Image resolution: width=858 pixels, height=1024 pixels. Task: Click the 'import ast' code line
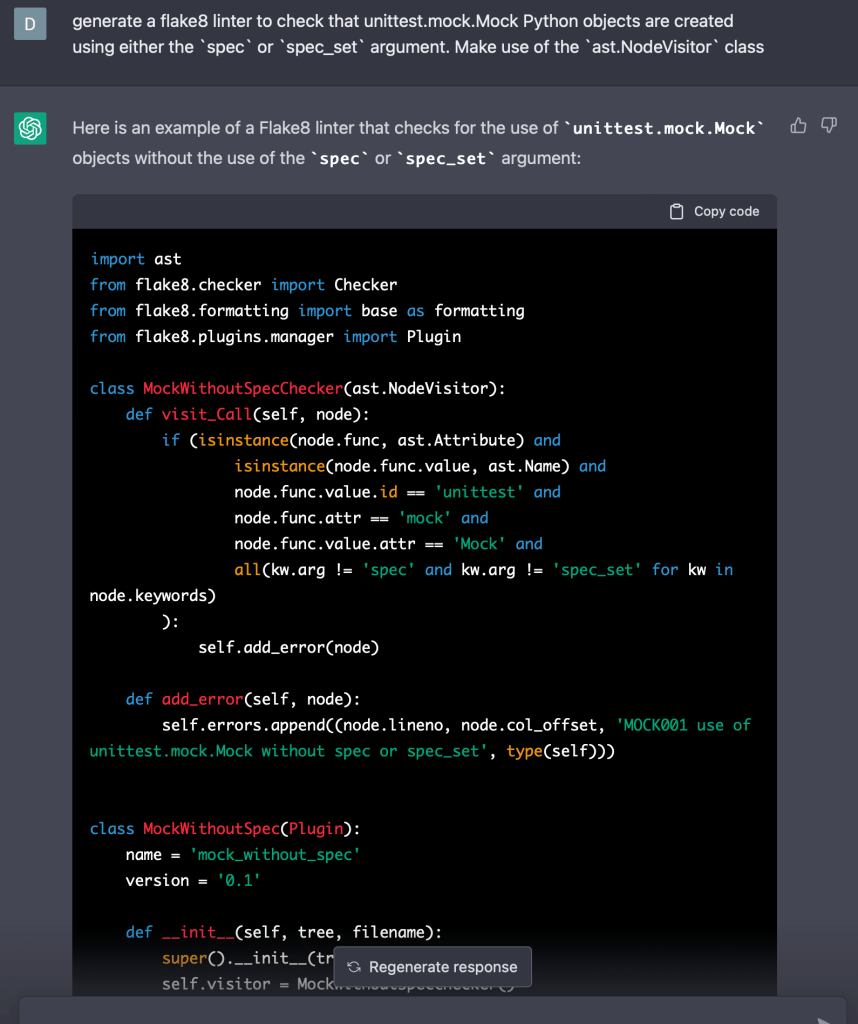point(136,258)
